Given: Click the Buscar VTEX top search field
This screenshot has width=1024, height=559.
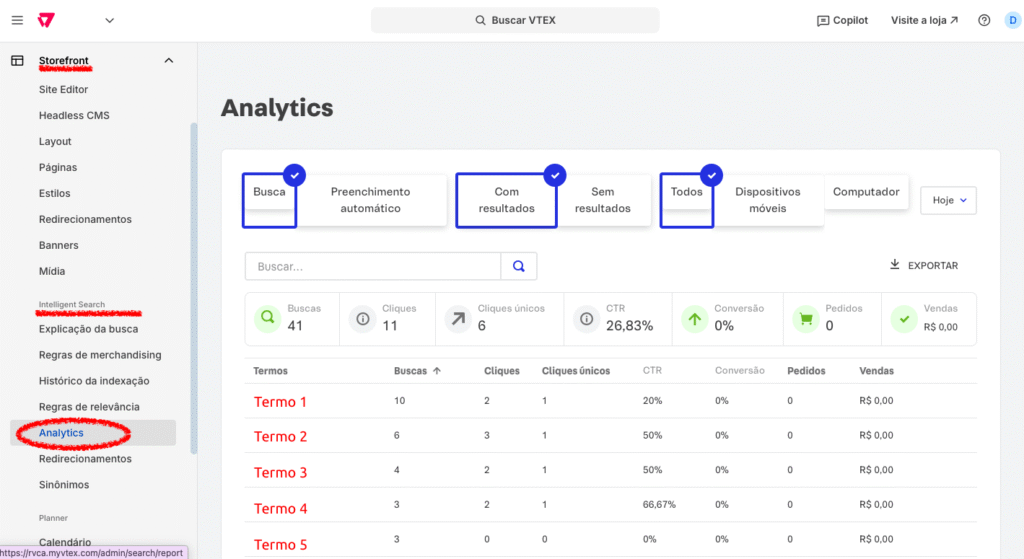Looking at the screenshot, I should coord(515,20).
